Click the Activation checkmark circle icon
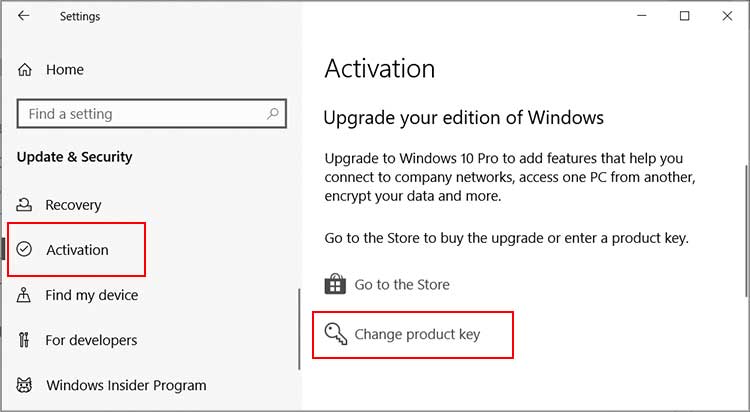The width and height of the screenshot is (750, 412). [25, 249]
